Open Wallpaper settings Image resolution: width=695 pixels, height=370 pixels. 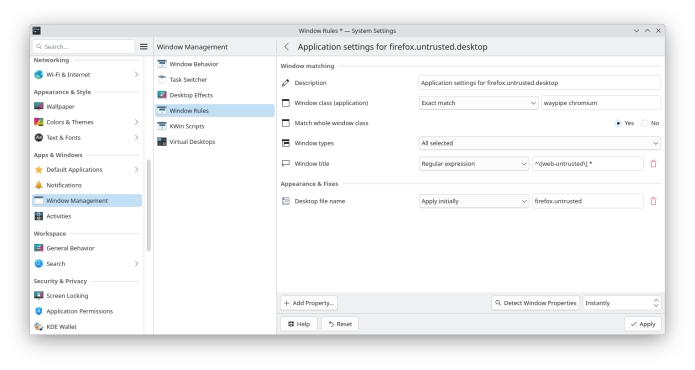coord(87,106)
